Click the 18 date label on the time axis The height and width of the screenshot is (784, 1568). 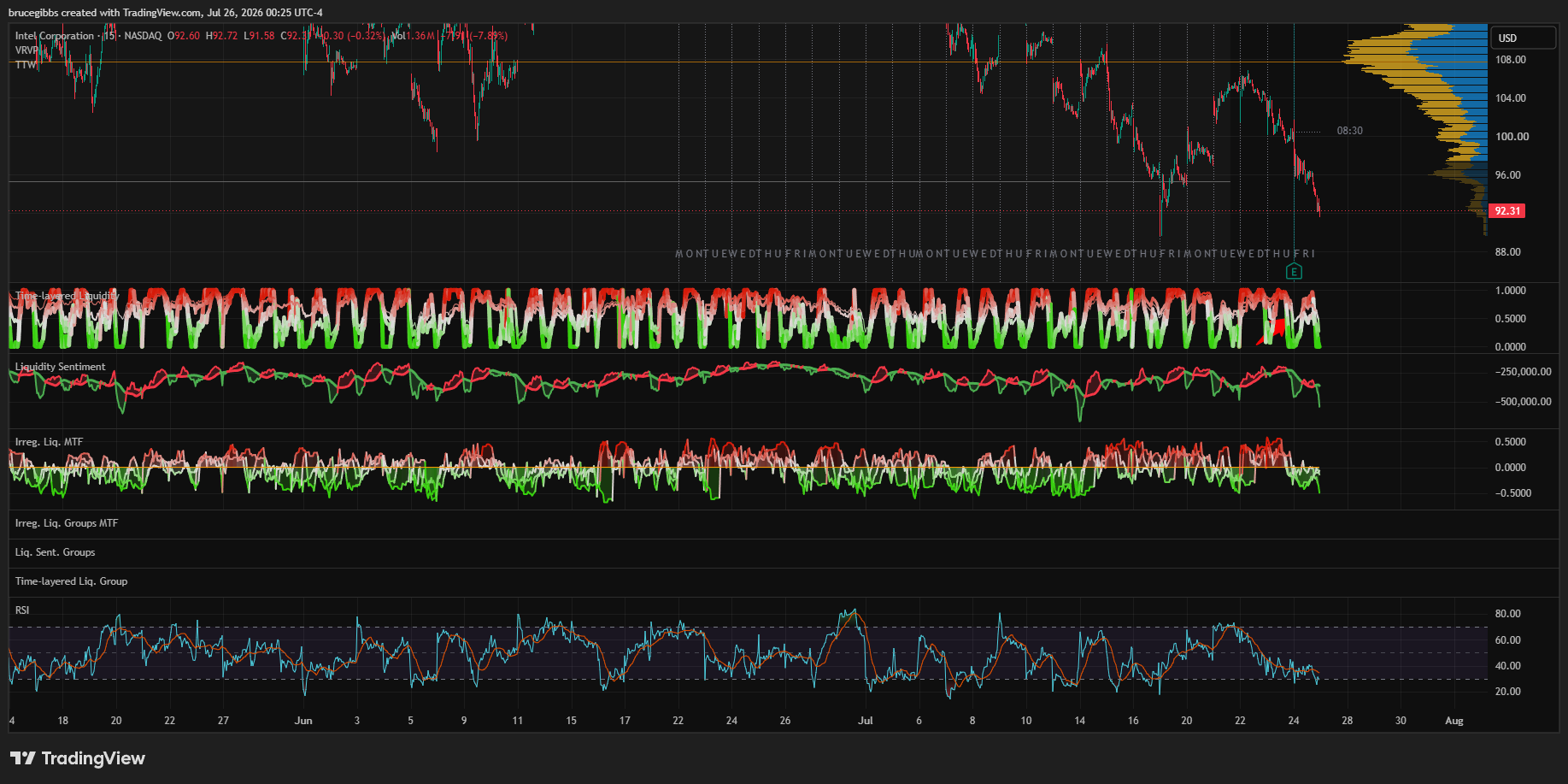63,721
